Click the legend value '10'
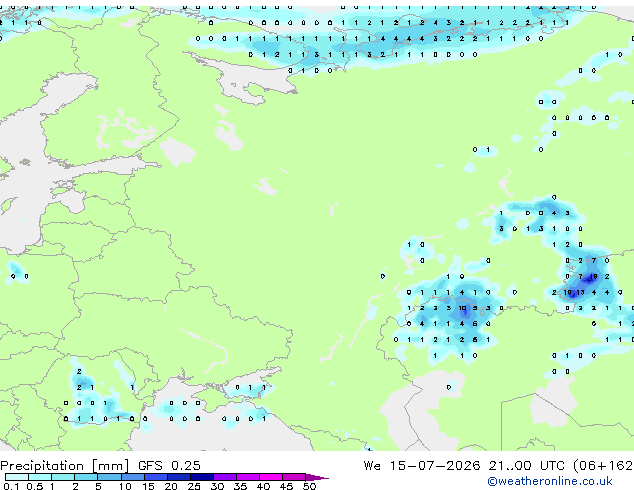The width and height of the screenshot is (634, 490). click(125, 486)
